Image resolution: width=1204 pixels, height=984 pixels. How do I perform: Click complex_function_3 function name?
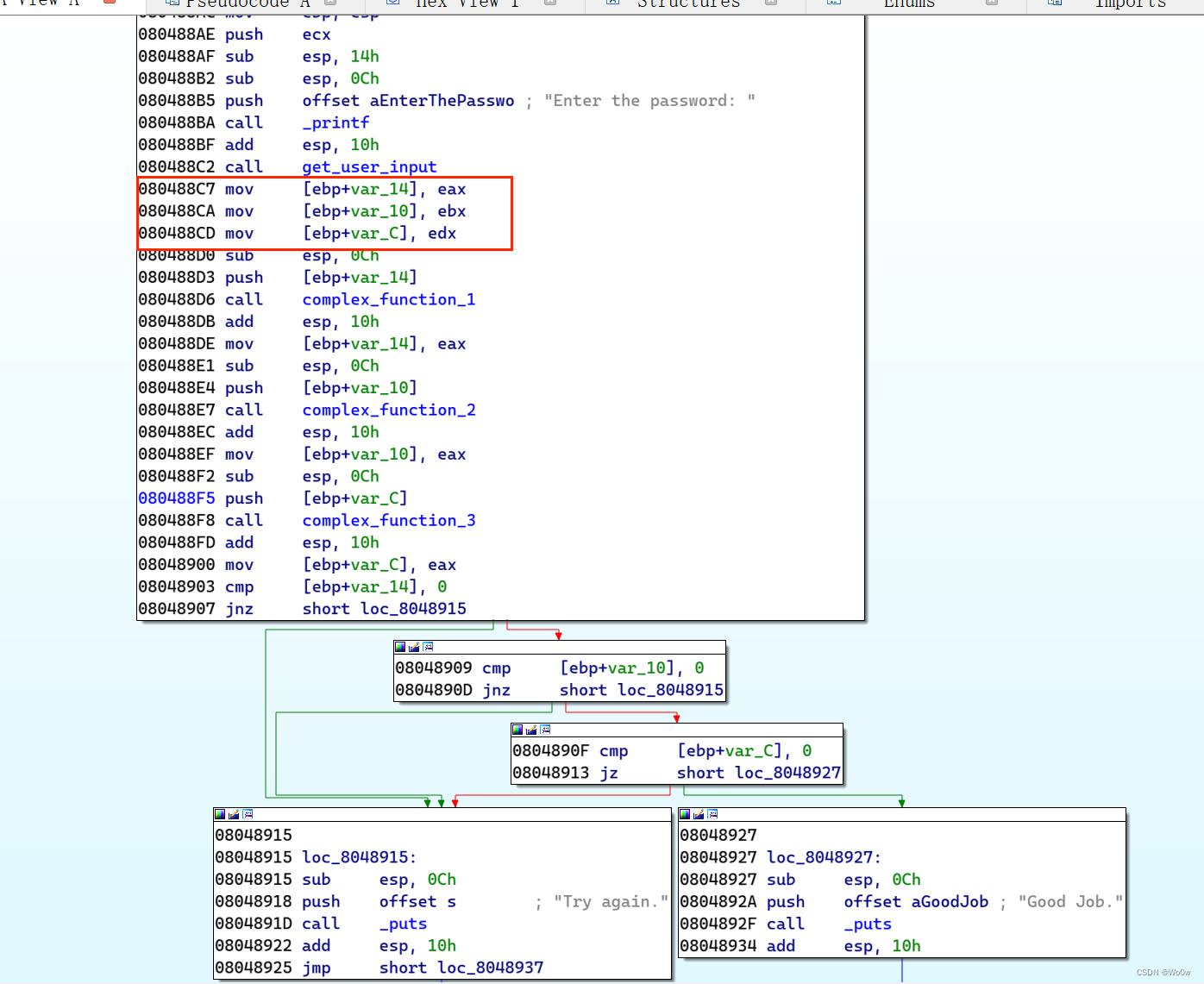click(389, 521)
